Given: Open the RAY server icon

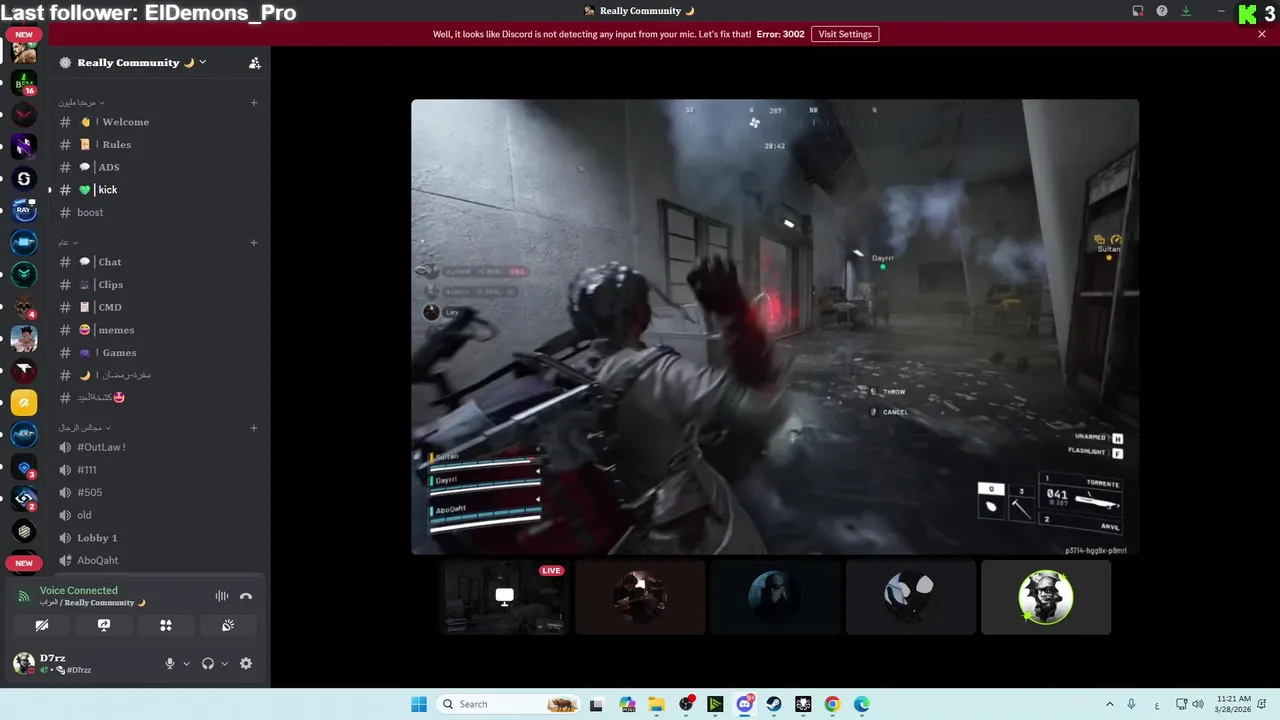Looking at the screenshot, I should [24, 211].
